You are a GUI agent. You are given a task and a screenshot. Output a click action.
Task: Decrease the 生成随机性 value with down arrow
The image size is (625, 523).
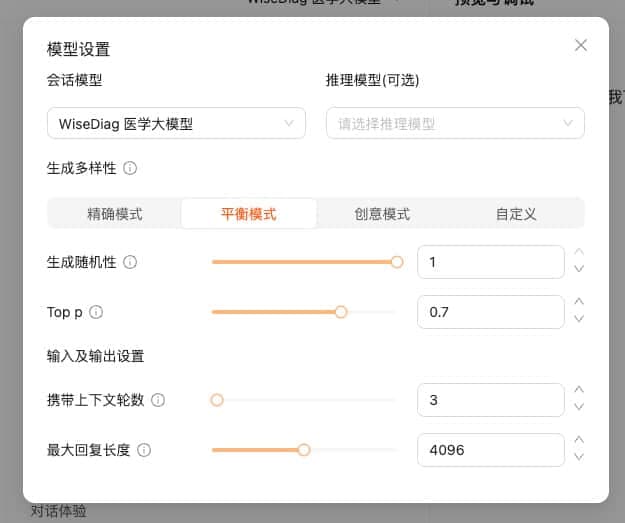[579, 269]
